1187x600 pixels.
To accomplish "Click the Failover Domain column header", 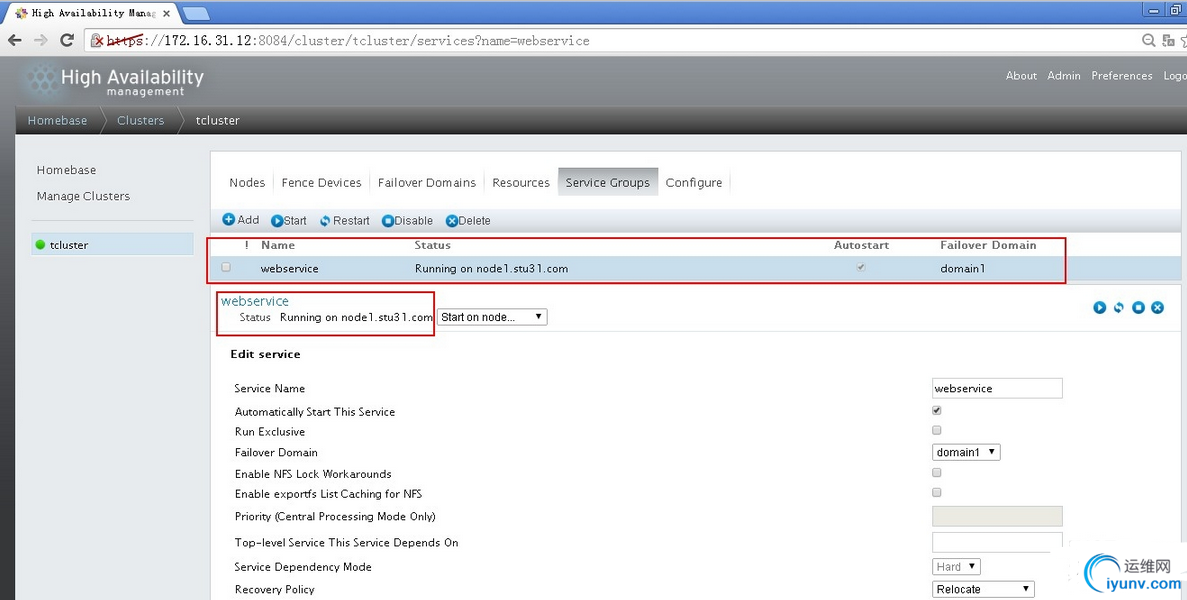I will [x=988, y=245].
